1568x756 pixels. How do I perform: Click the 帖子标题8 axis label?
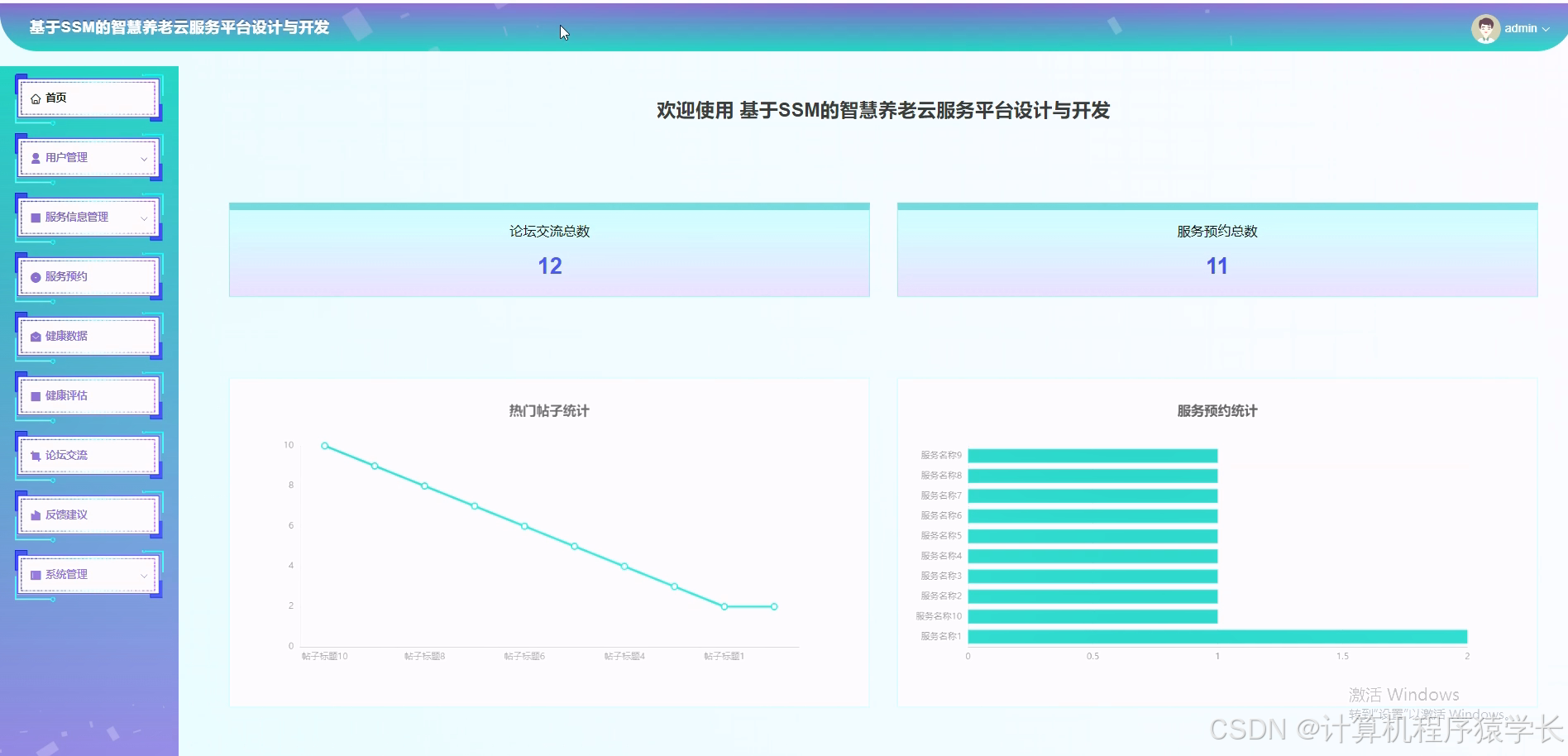pyautogui.click(x=425, y=656)
